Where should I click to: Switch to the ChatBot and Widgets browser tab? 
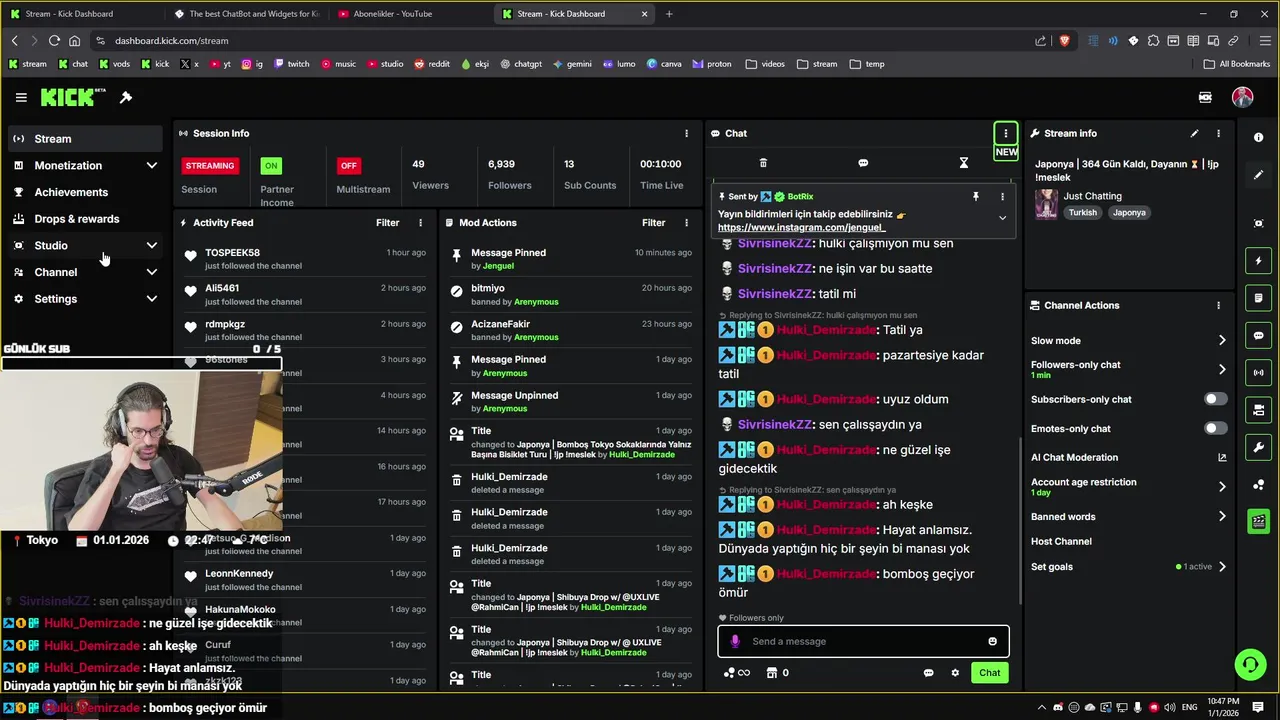246,14
